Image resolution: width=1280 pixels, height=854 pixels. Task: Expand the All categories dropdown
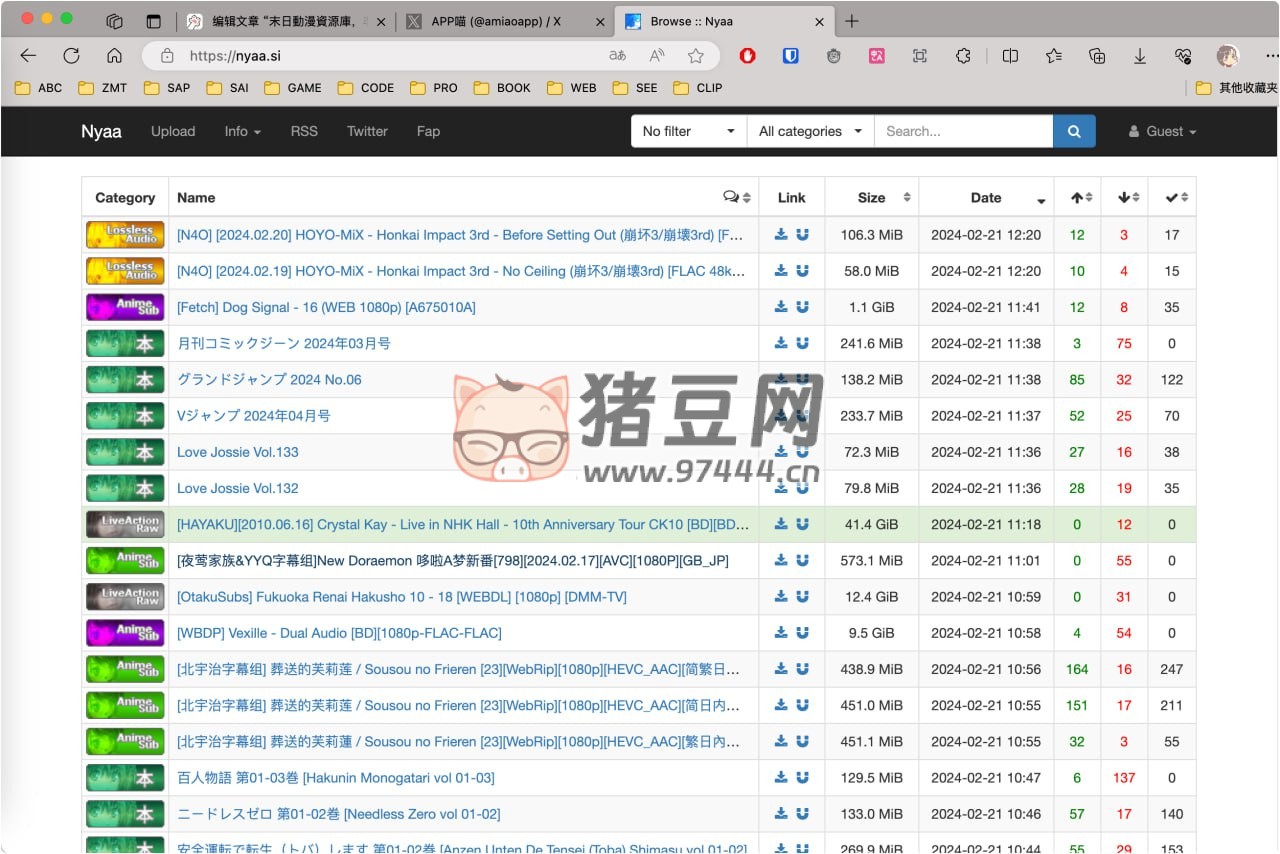(x=810, y=131)
